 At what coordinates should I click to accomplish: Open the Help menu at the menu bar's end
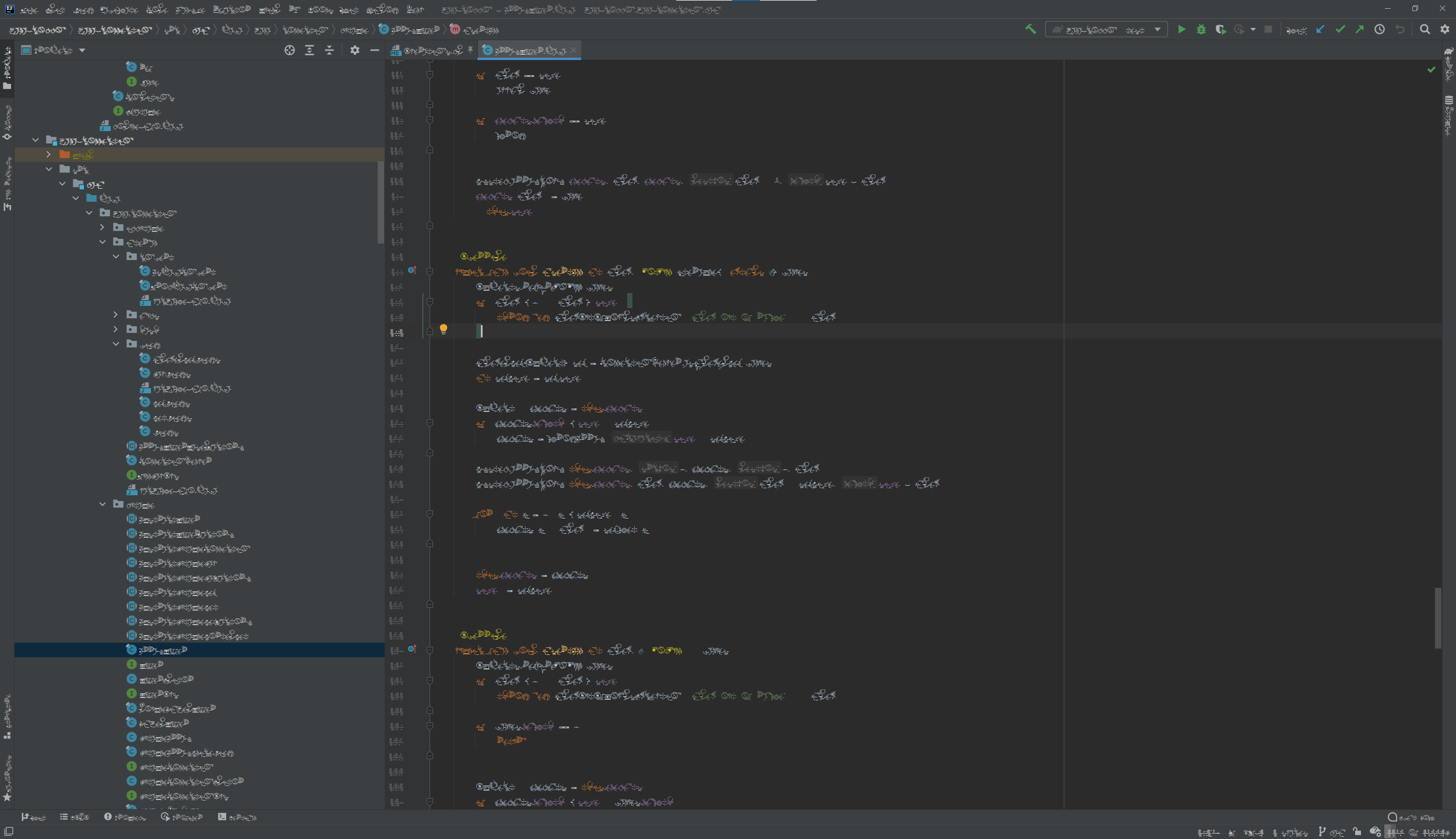pos(415,10)
